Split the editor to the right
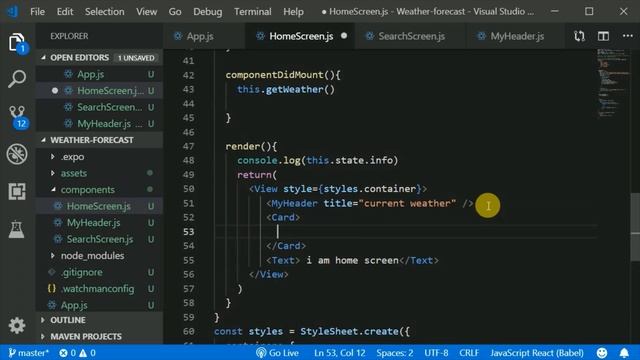640x360 pixels. [x=603, y=36]
